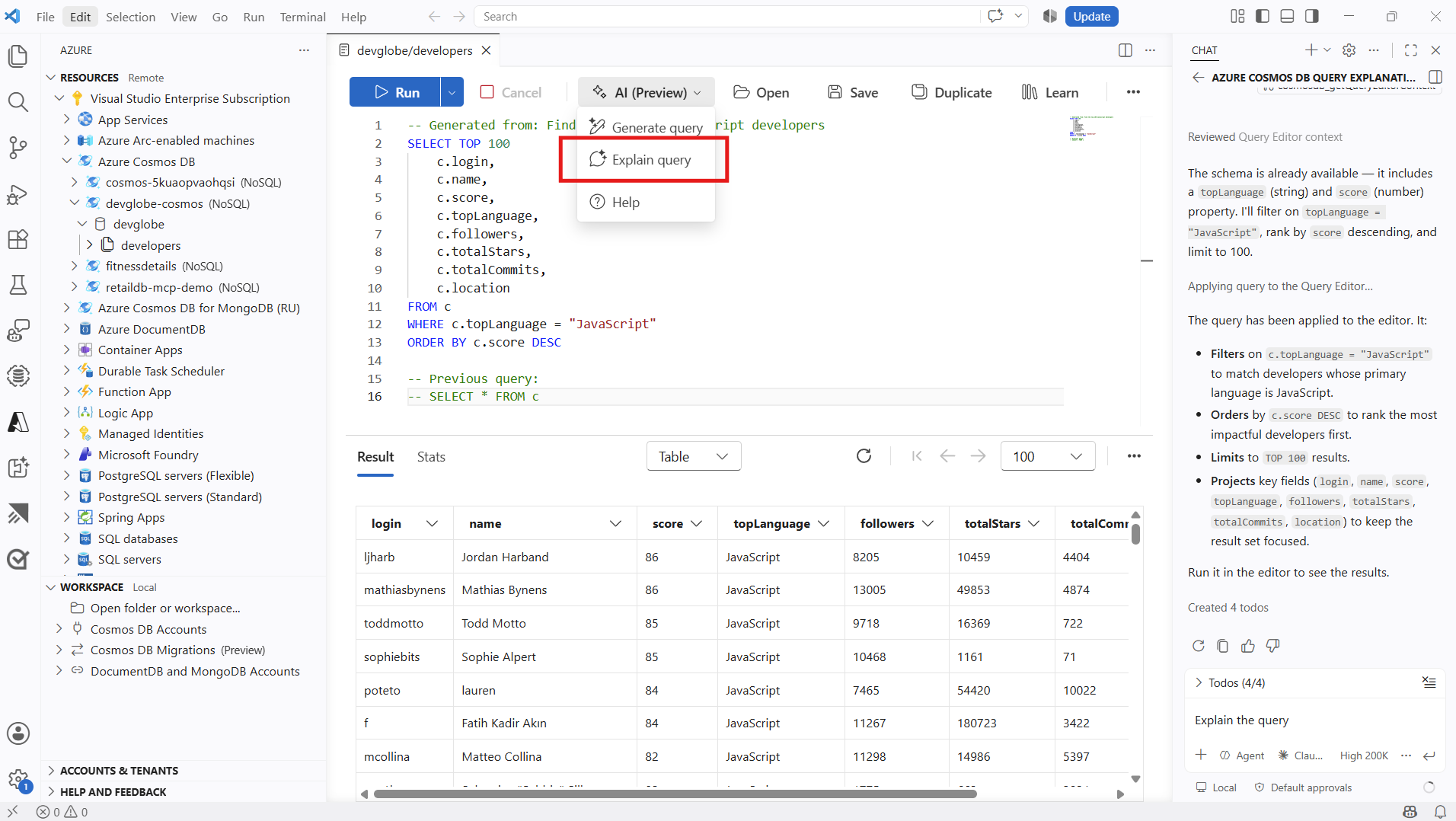Click the Learn button
This screenshot has height=821, width=1456.
tap(1050, 92)
